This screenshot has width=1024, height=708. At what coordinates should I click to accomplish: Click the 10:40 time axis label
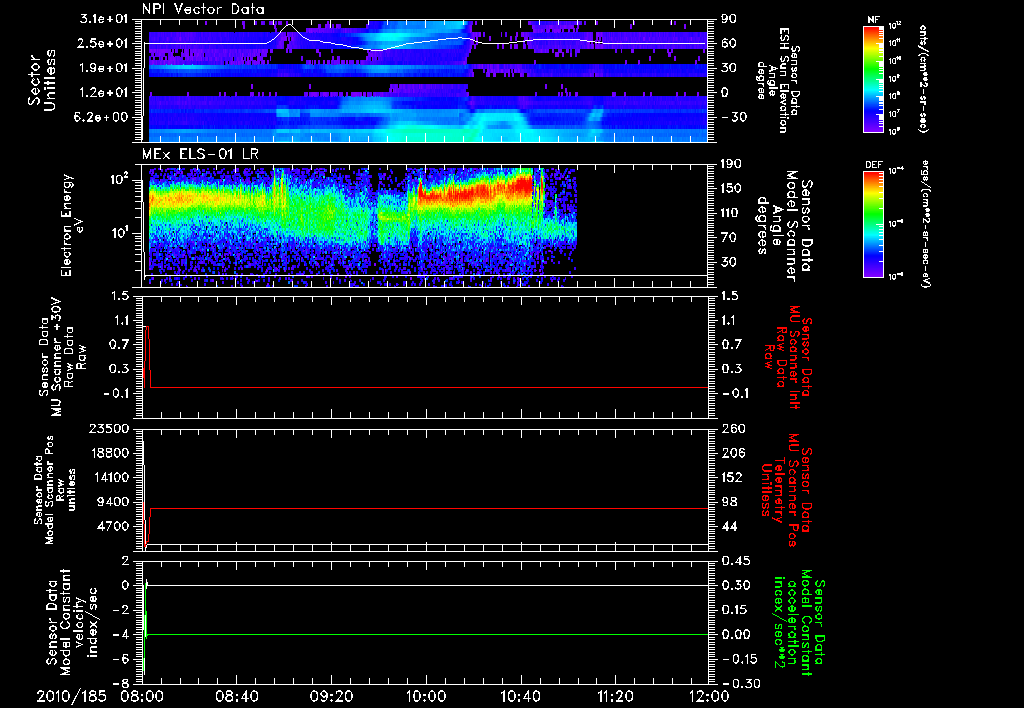click(520, 696)
